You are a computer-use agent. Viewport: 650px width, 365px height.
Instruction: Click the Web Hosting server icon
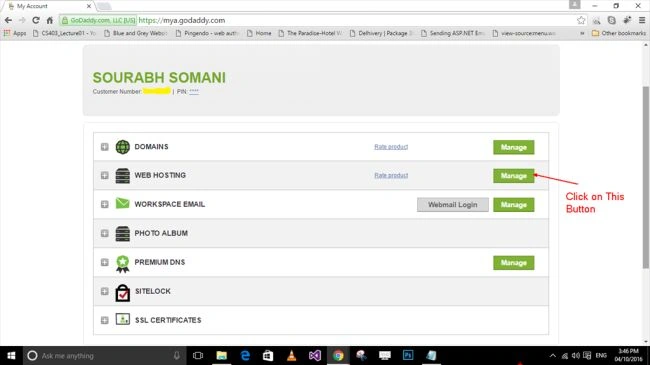pyautogui.click(x=122, y=176)
